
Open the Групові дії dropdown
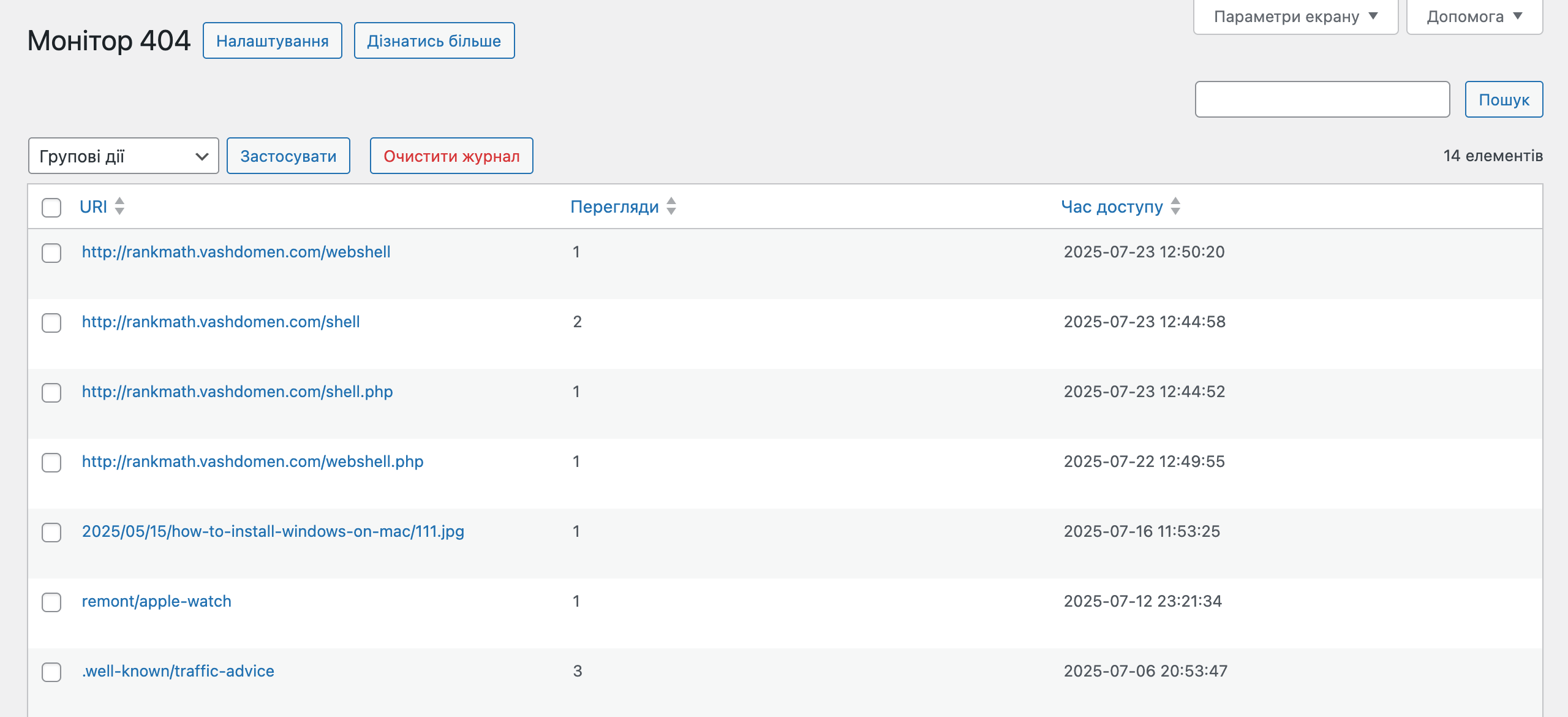pyautogui.click(x=124, y=156)
